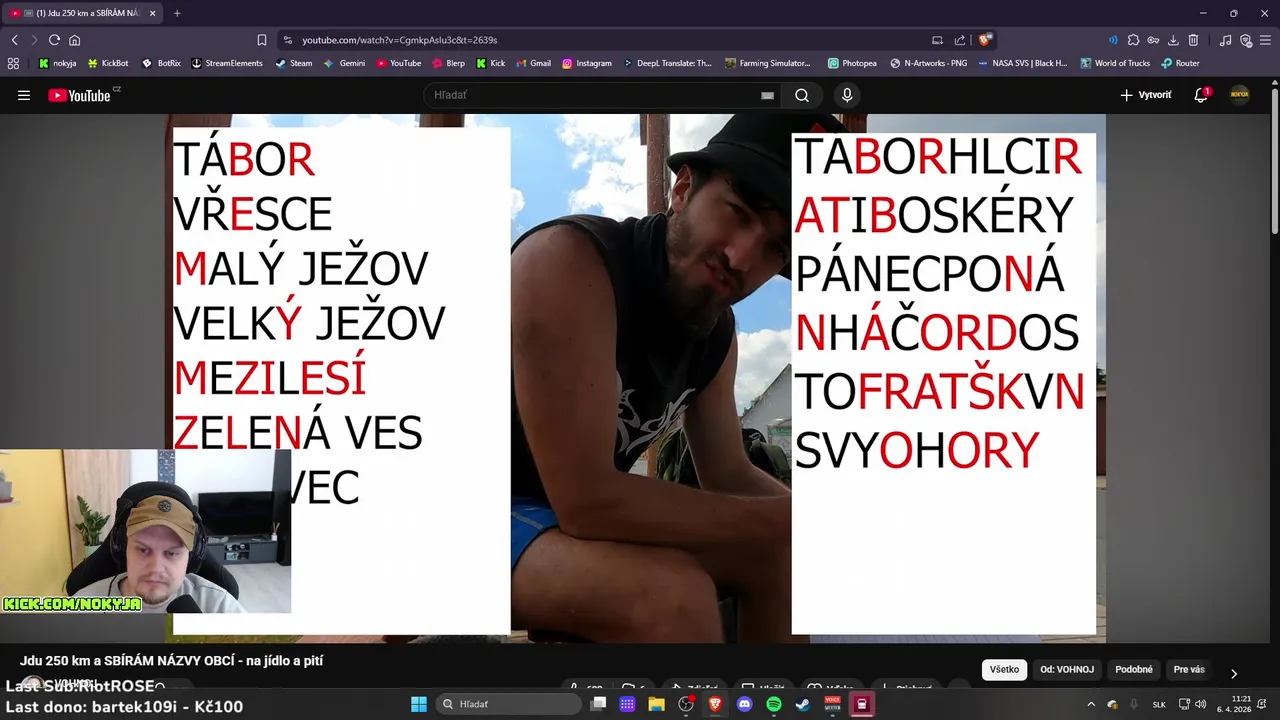The image size is (1280, 720).
Task: Start voice search with the microphone
Action: [x=847, y=95]
